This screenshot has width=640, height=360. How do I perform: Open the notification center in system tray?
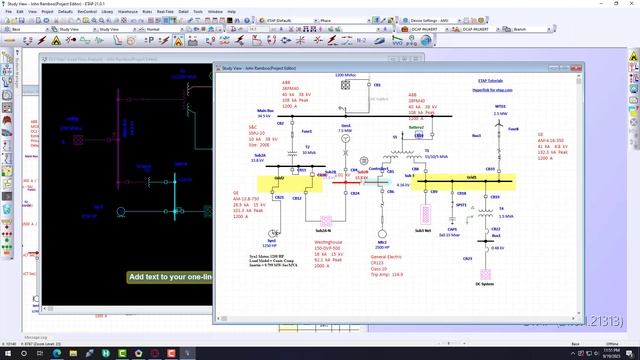[630, 353]
